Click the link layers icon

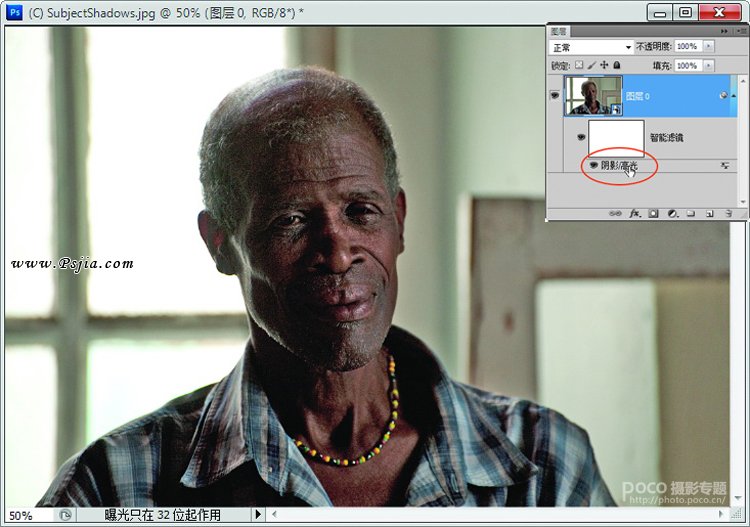(615, 213)
